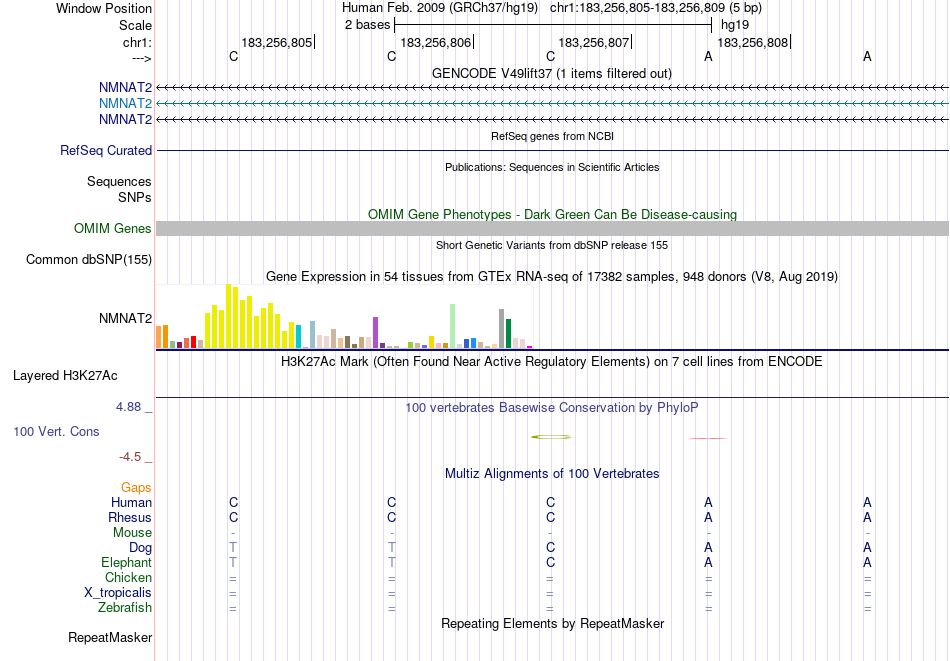Select the light-blue NMNAT2 transcript label
Image resolution: width=950 pixels, height=661 pixels.
click(x=125, y=104)
